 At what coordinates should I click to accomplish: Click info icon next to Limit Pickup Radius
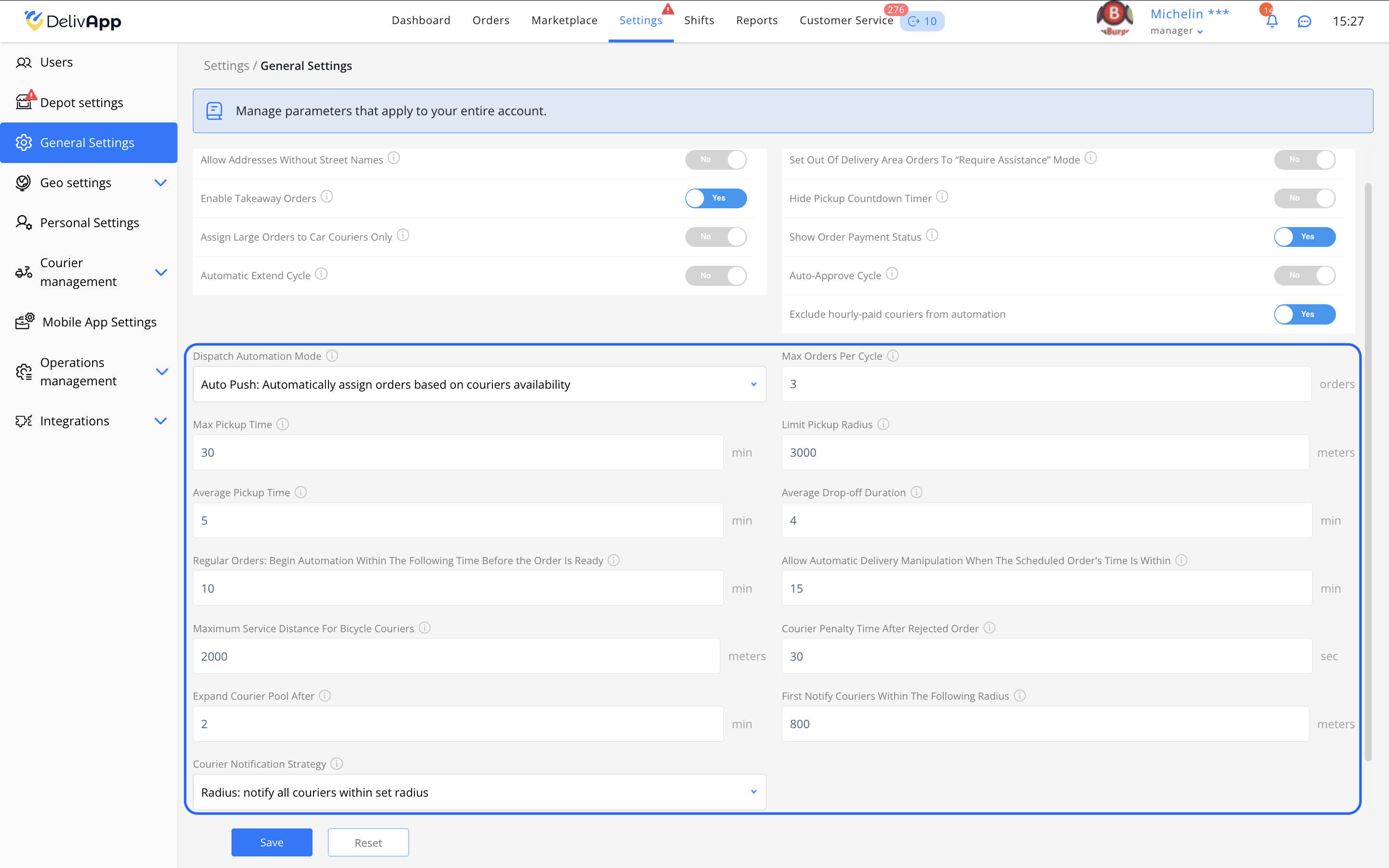[x=884, y=424]
